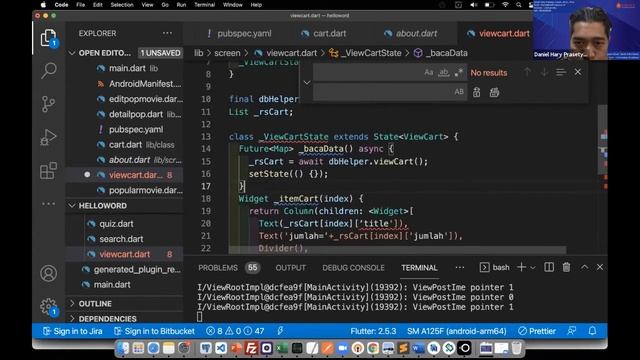Go to next match arrow
The height and width of the screenshot is (360, 640).
point(544,72)
